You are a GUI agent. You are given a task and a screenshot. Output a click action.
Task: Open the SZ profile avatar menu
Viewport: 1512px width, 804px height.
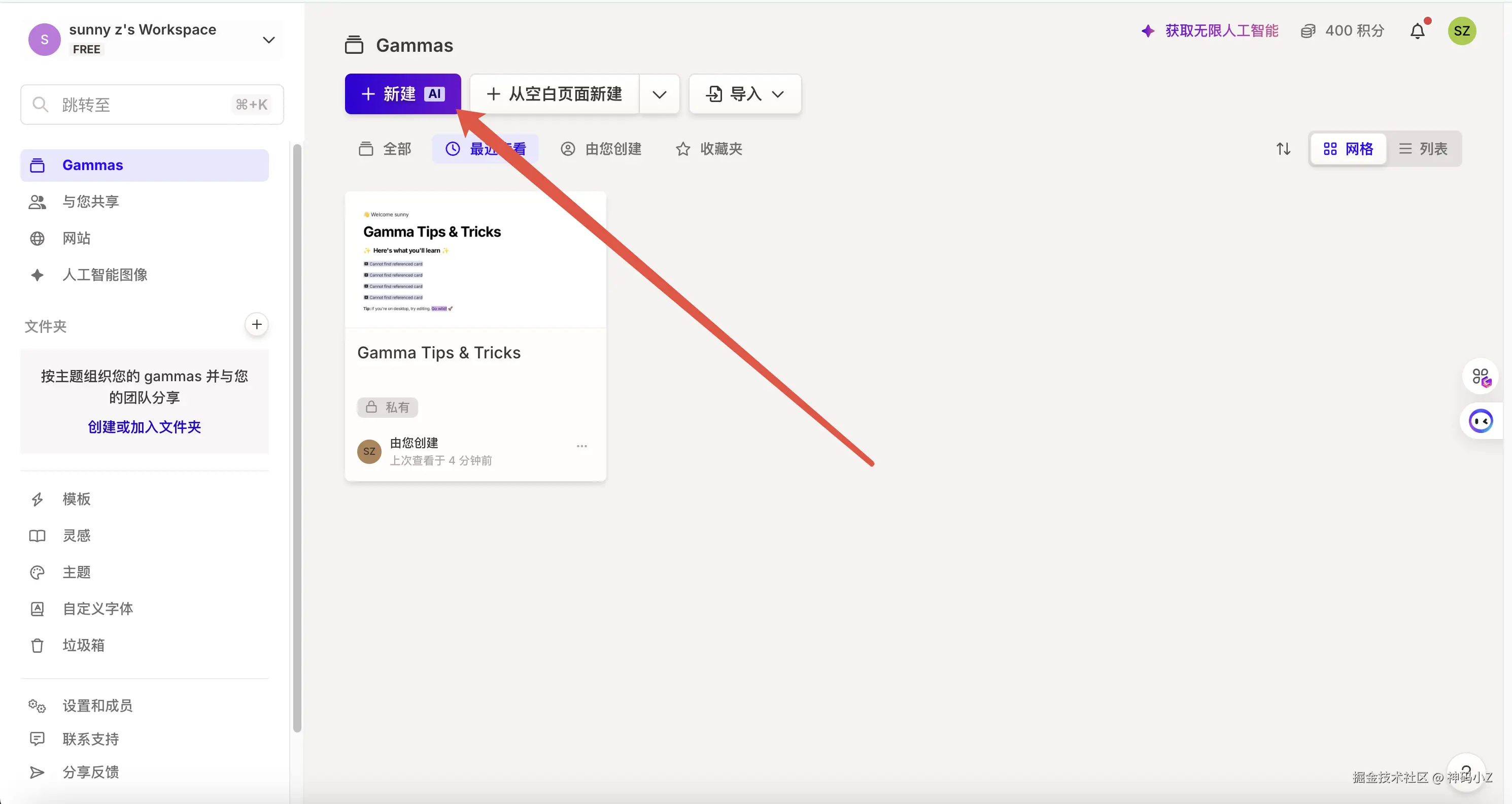click(x=1462, y=31)
